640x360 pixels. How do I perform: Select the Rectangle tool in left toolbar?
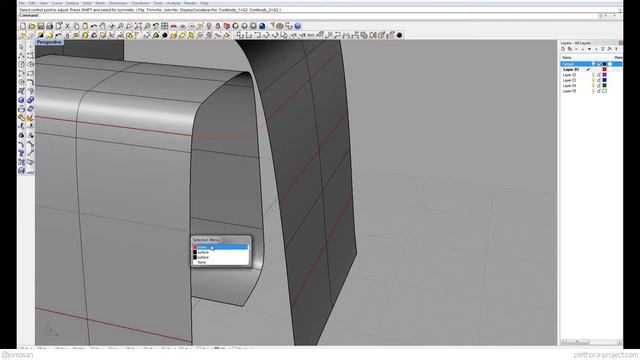click(x=30, y=73)
